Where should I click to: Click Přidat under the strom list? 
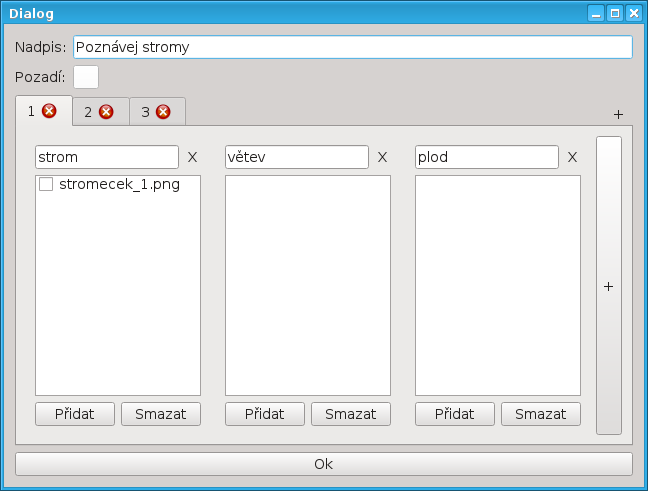(75, 414)
